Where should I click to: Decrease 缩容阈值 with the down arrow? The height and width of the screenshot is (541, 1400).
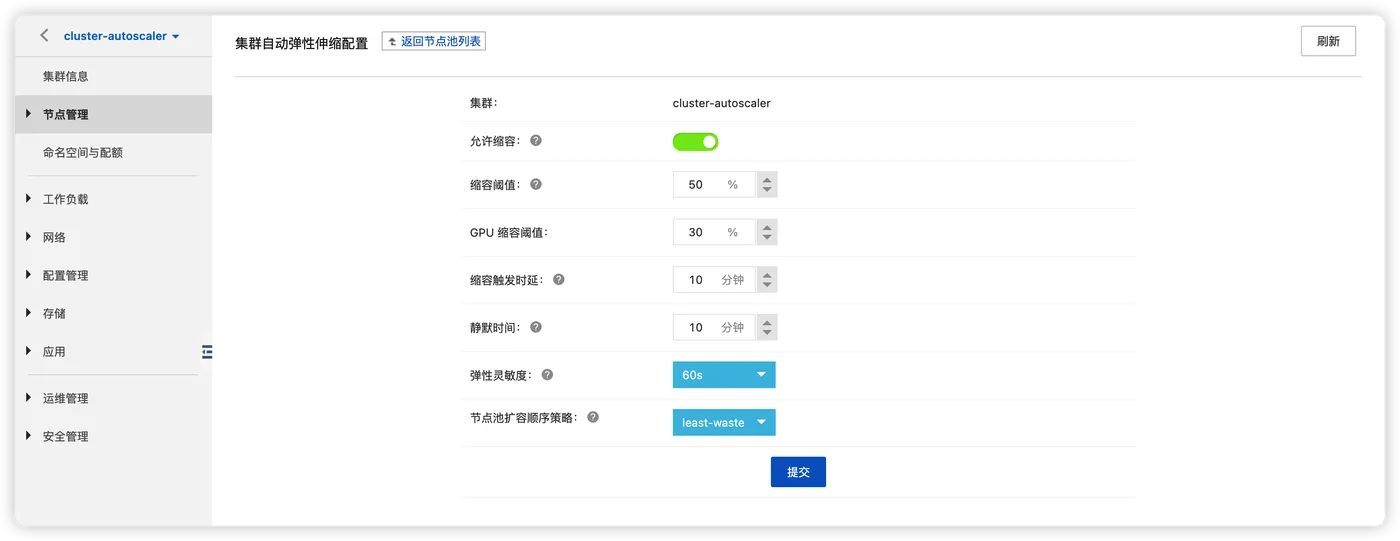[x=767, y=191]
